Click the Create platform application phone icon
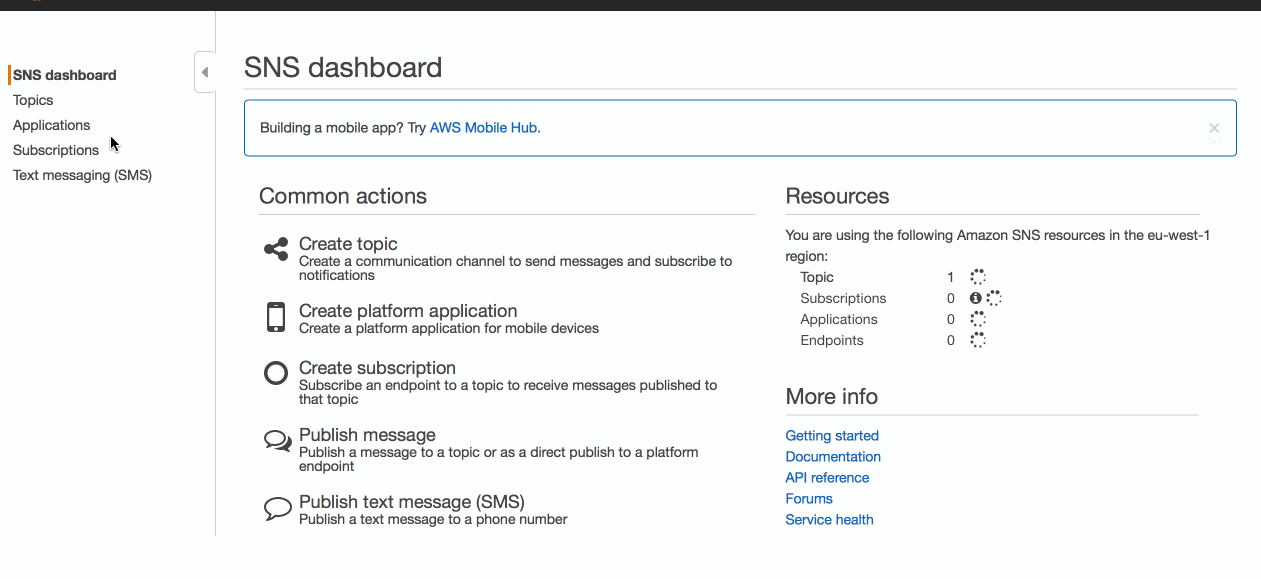The width and height of the screenshot is (1261, 579). [276, 317]
